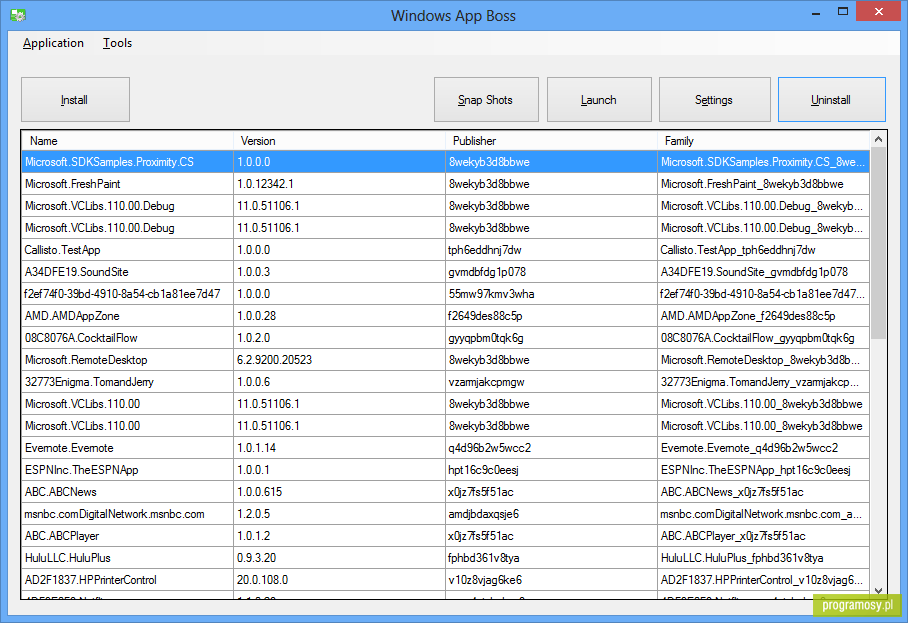Click publisher fphbd361v8tya cell
The width and height of the screenshot is (908, 623).
click(551, 558)
